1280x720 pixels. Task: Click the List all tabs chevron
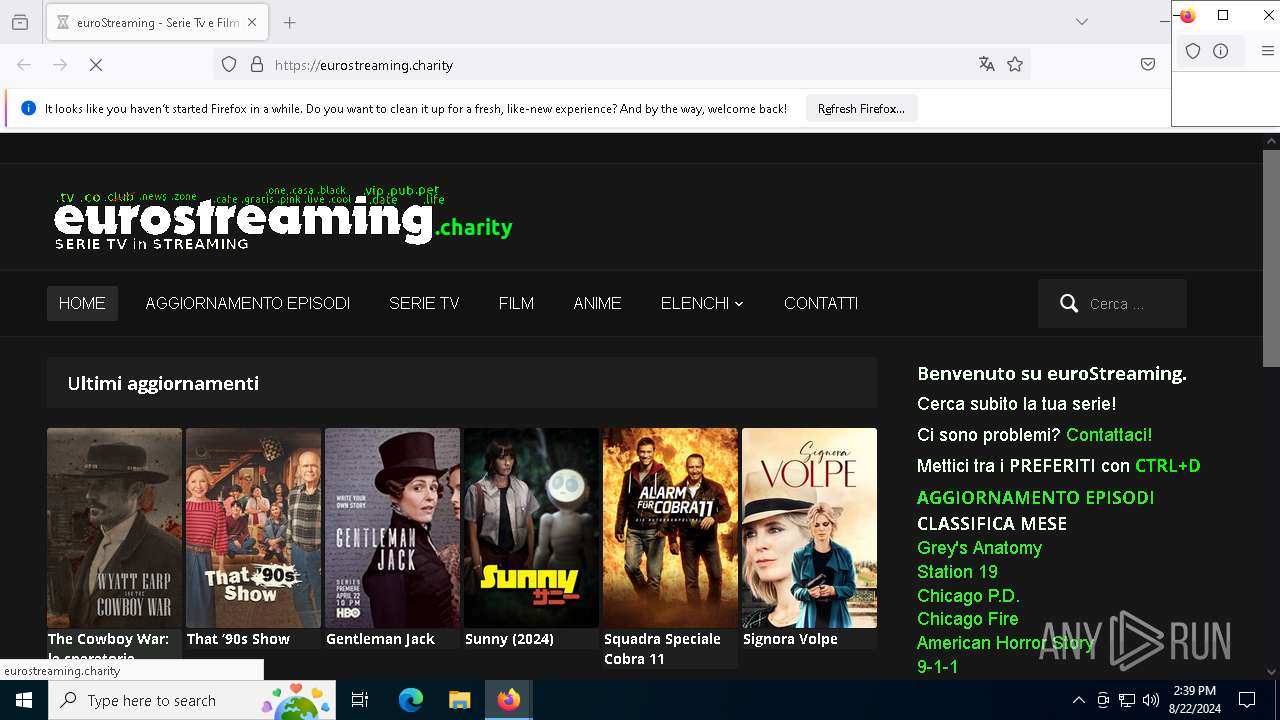1082,22
